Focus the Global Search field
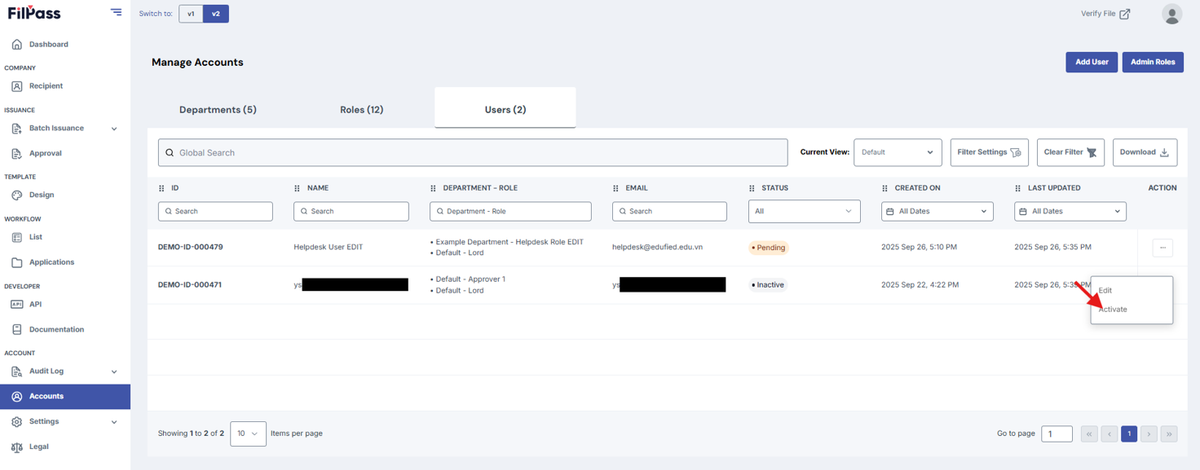1200x470 pixels. (x=473, y=152)
